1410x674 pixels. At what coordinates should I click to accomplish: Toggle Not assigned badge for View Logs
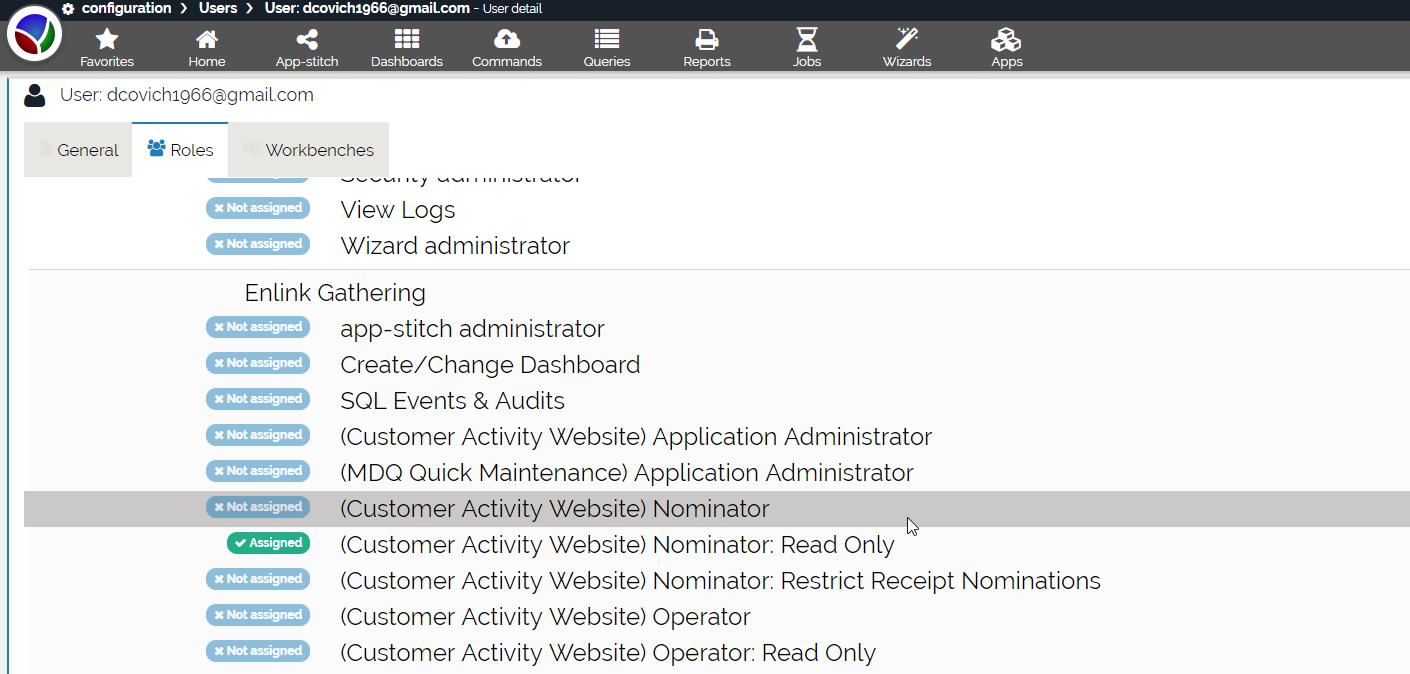[x=258, y=208]
